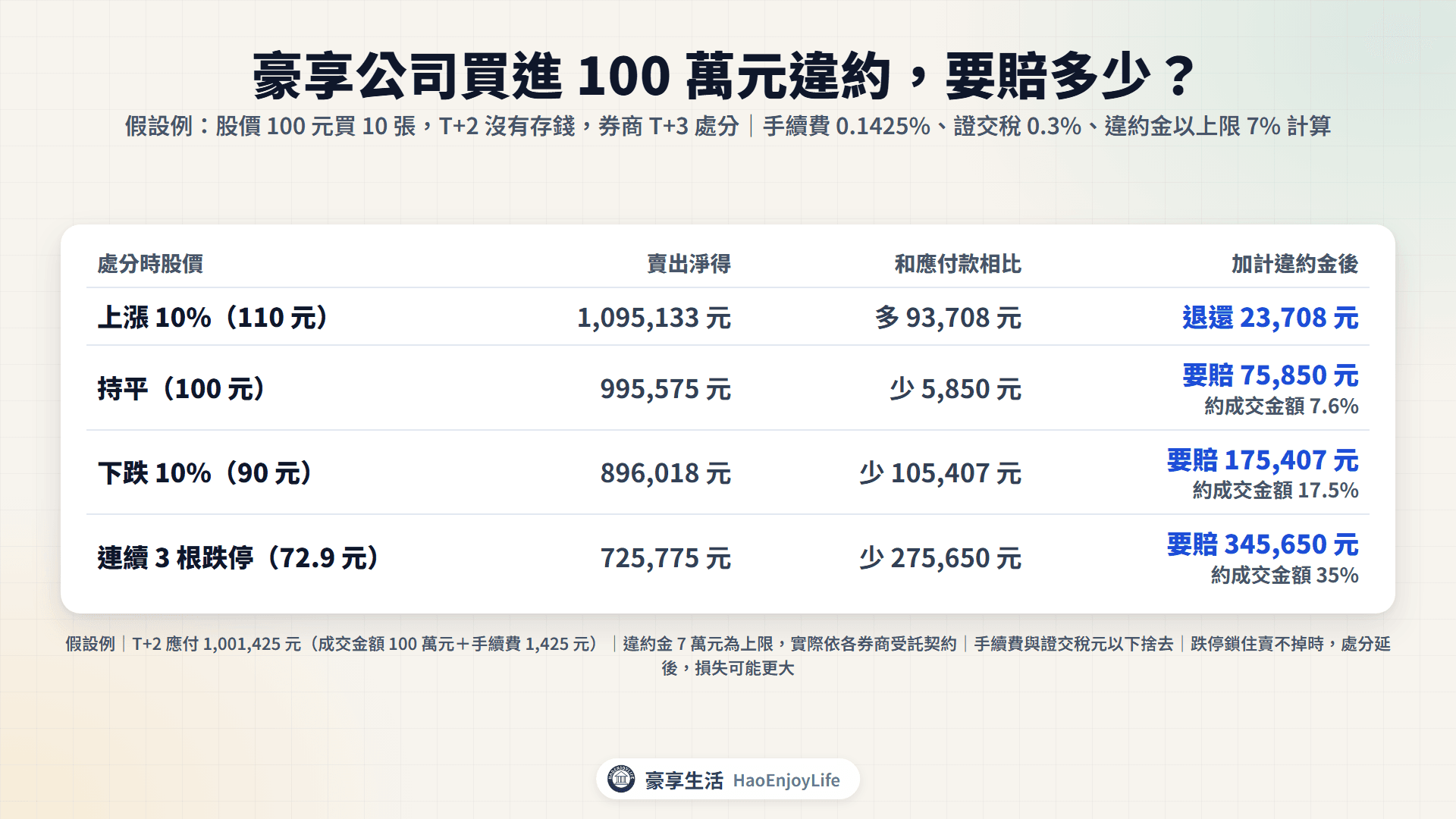Click the footnote about 違約金 7 萬元為上限
Image resolution: width=1456 pixels, height=819 pixels.
pyautogui.click(x=789, y=644)
